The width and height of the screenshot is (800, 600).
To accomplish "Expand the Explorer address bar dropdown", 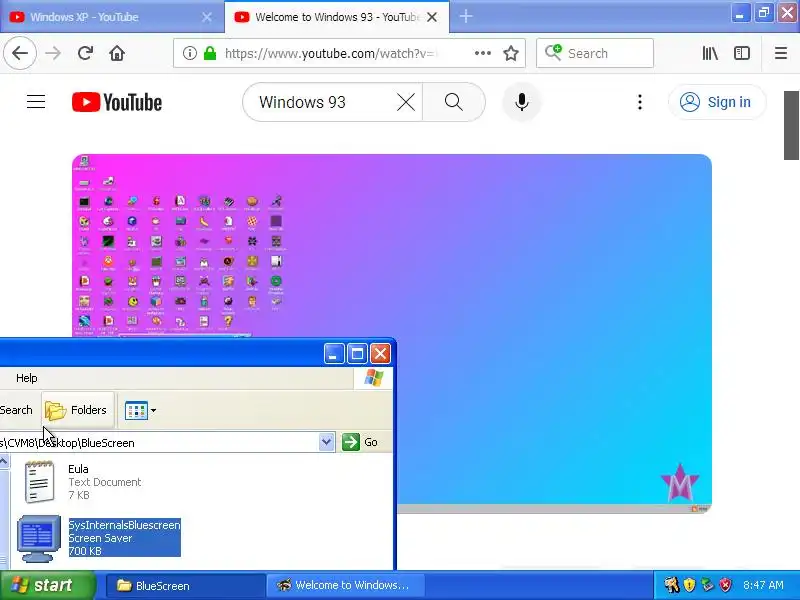I will click(x=327, y=442).
